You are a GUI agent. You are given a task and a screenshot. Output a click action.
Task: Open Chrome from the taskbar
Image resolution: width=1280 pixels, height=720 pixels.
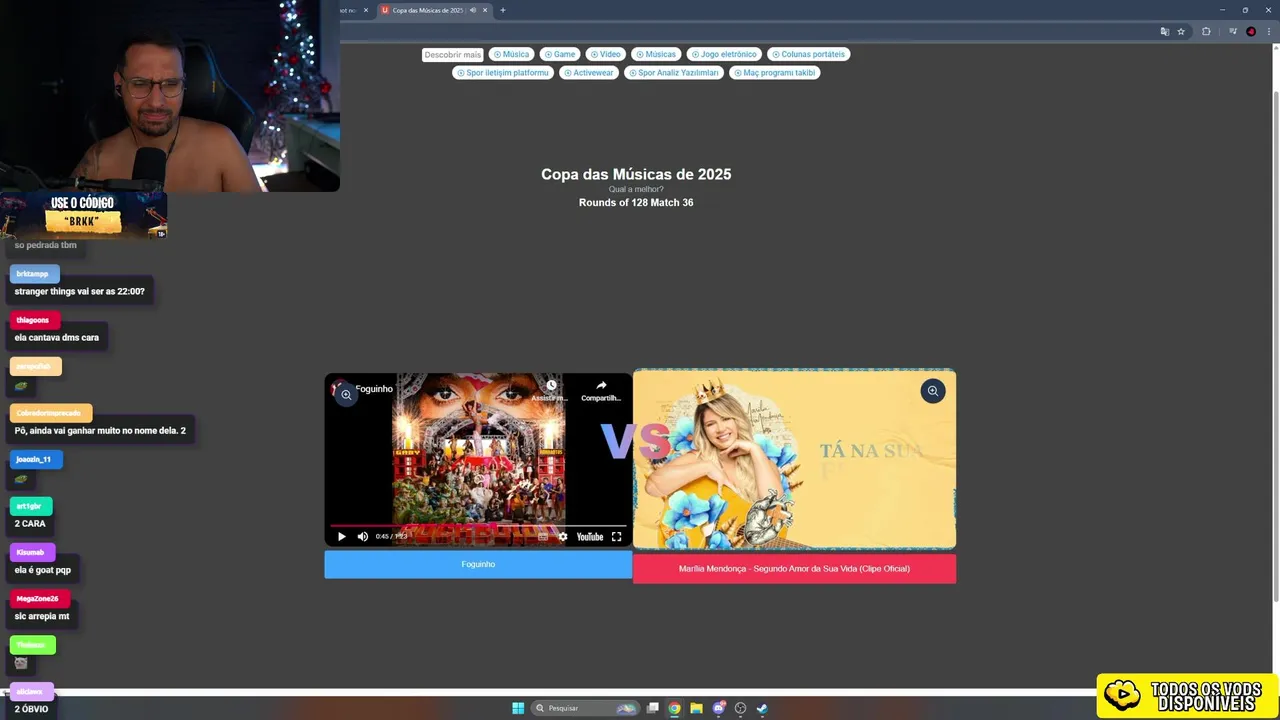click(x=675, y=708)
